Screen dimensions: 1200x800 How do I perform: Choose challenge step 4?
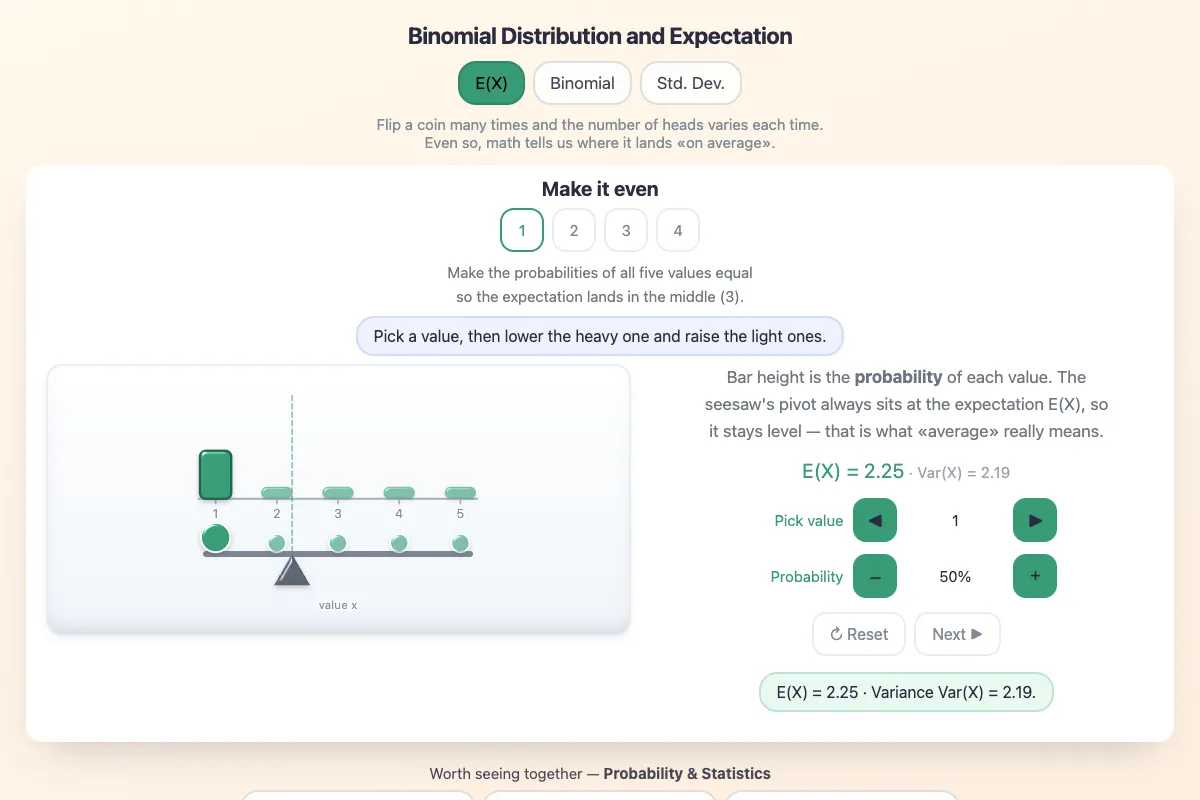point(678,230)
